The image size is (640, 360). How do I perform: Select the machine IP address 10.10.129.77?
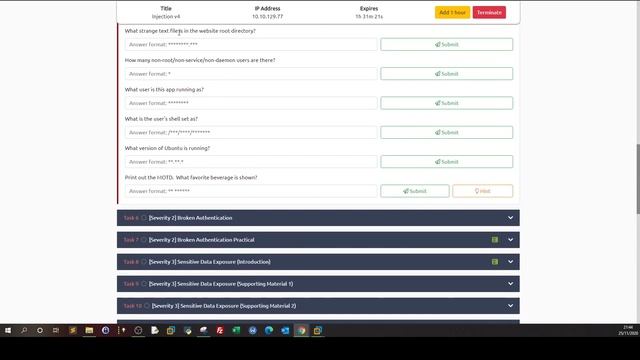[267, 17]
